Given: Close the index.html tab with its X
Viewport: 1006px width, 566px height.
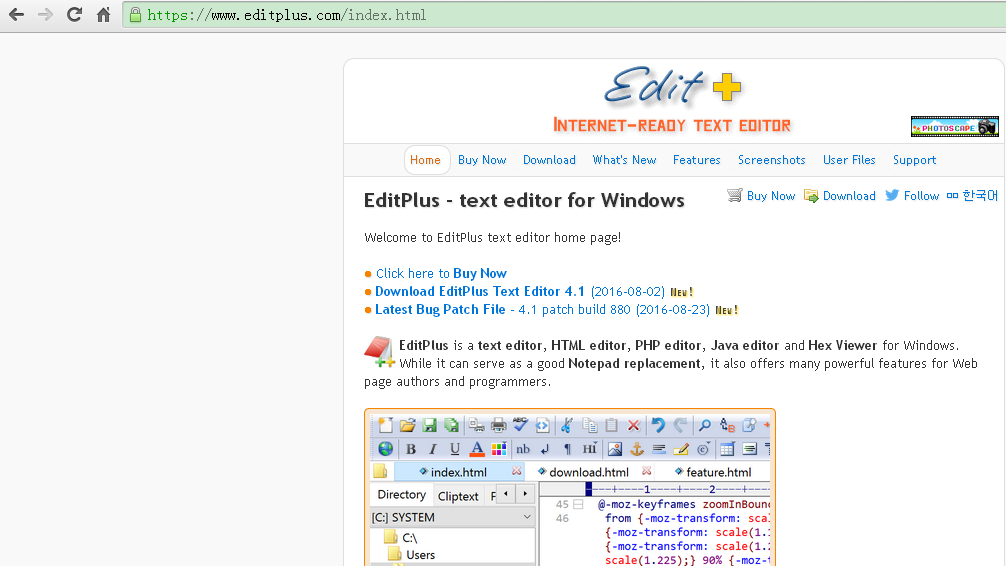Looking at the screenshot, I should (516, 471).
